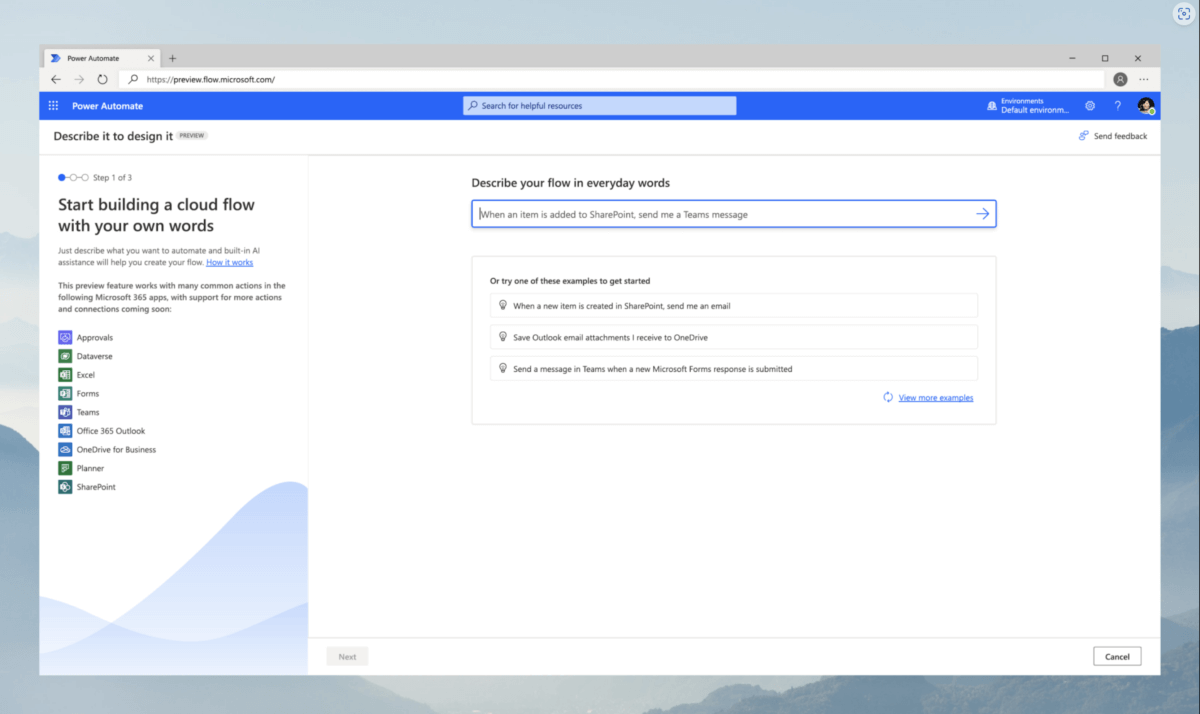Click the Send feedback icon
Viewport: 1200px width, 714px height.
tap(1083, 136)
